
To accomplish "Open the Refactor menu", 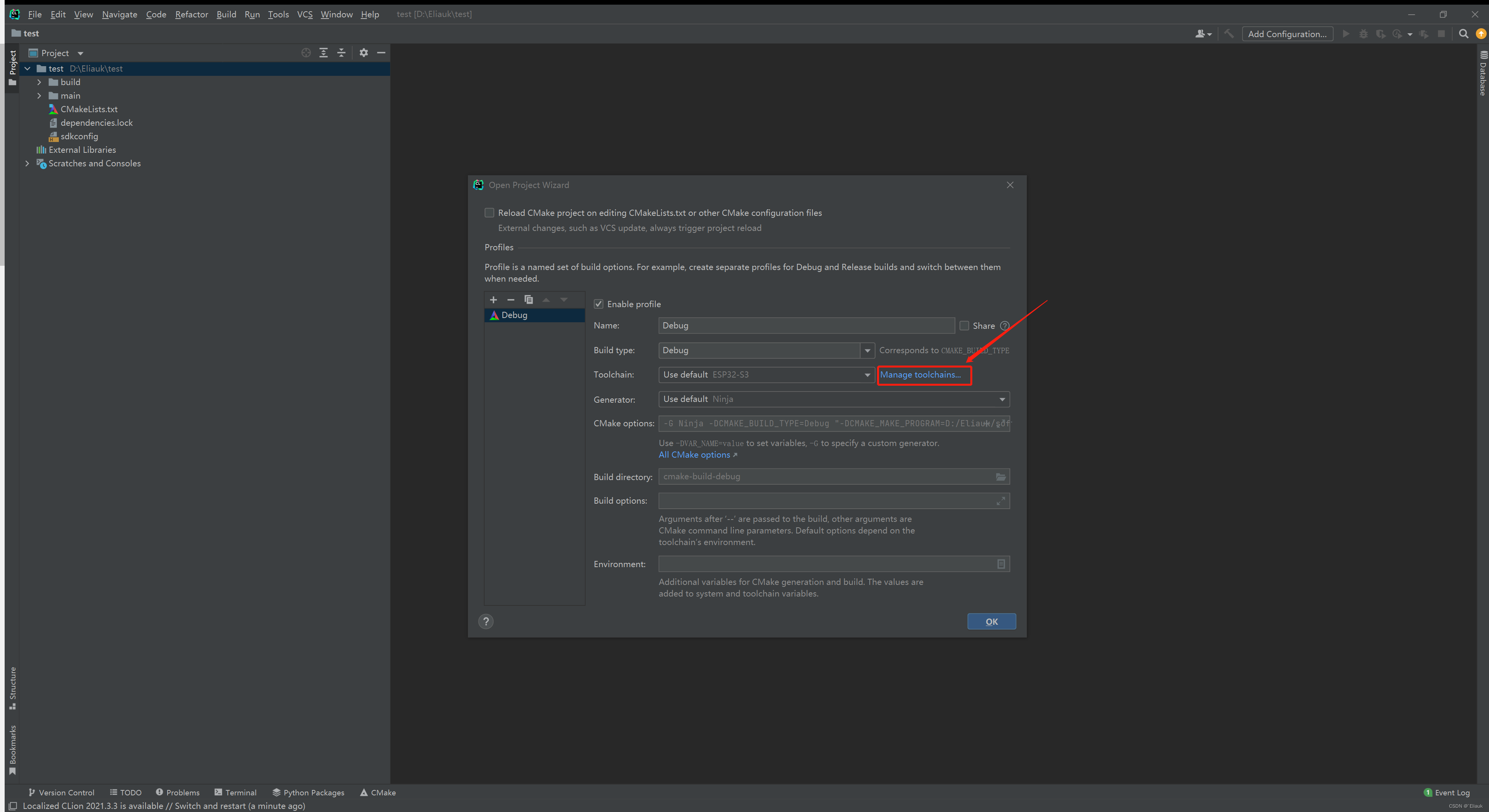I will (x=191, y=14).
